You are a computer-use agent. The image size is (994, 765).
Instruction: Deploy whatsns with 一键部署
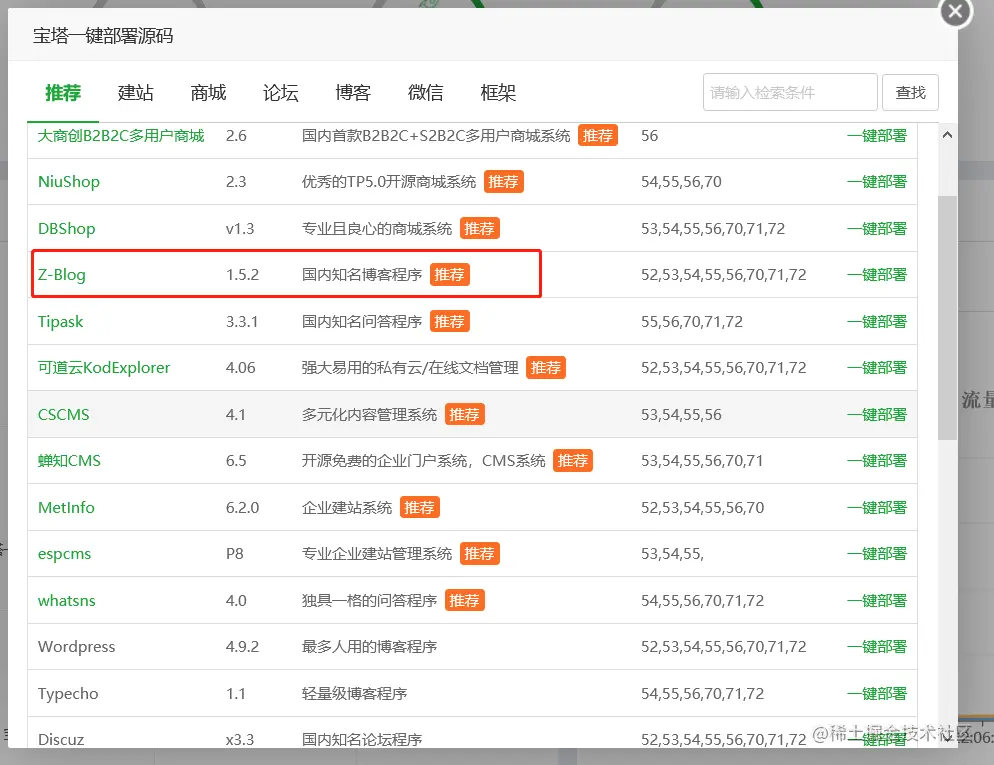(x=877, y=600)
